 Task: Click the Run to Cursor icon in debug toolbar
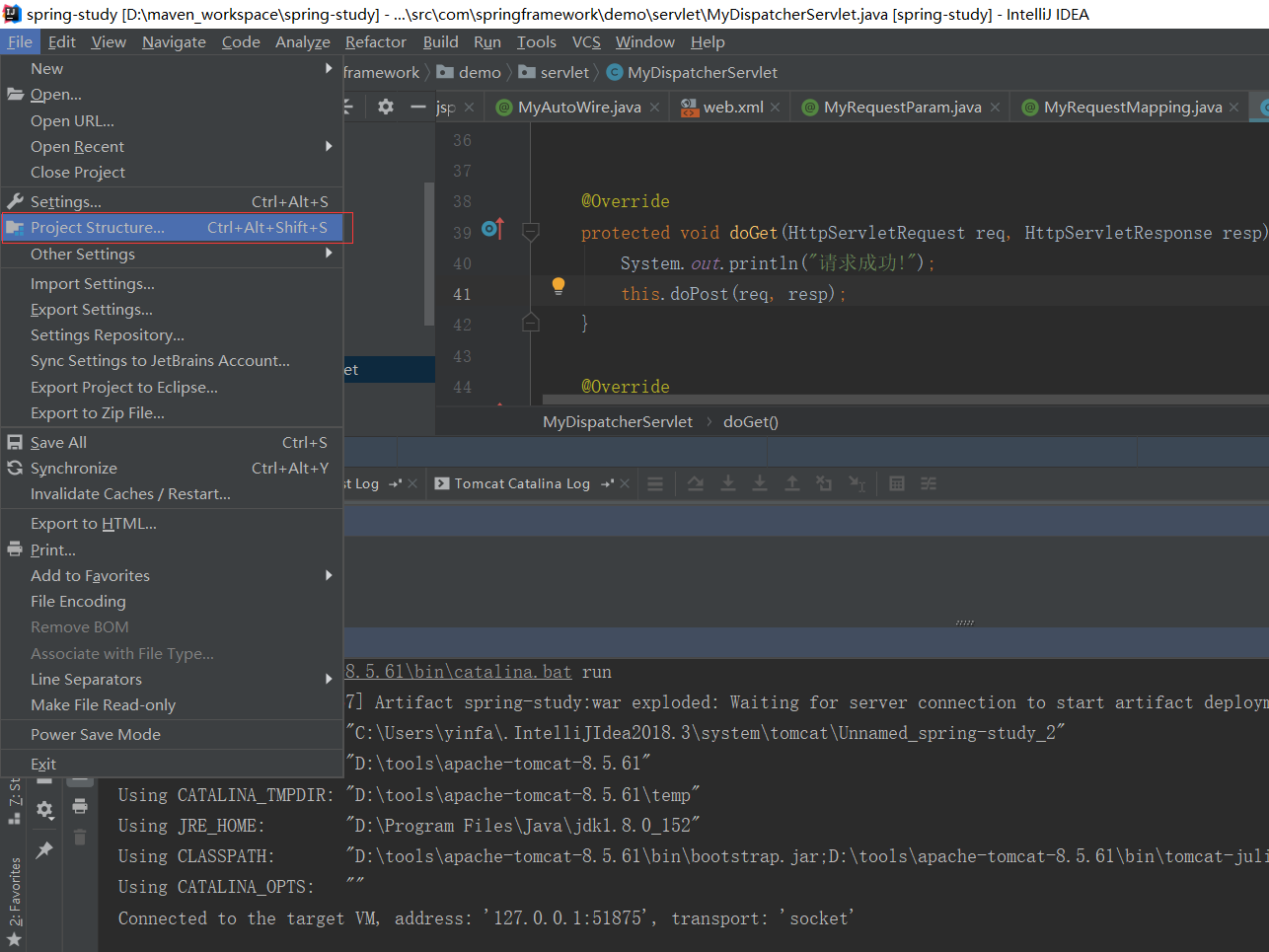click(x=857, y=483)
